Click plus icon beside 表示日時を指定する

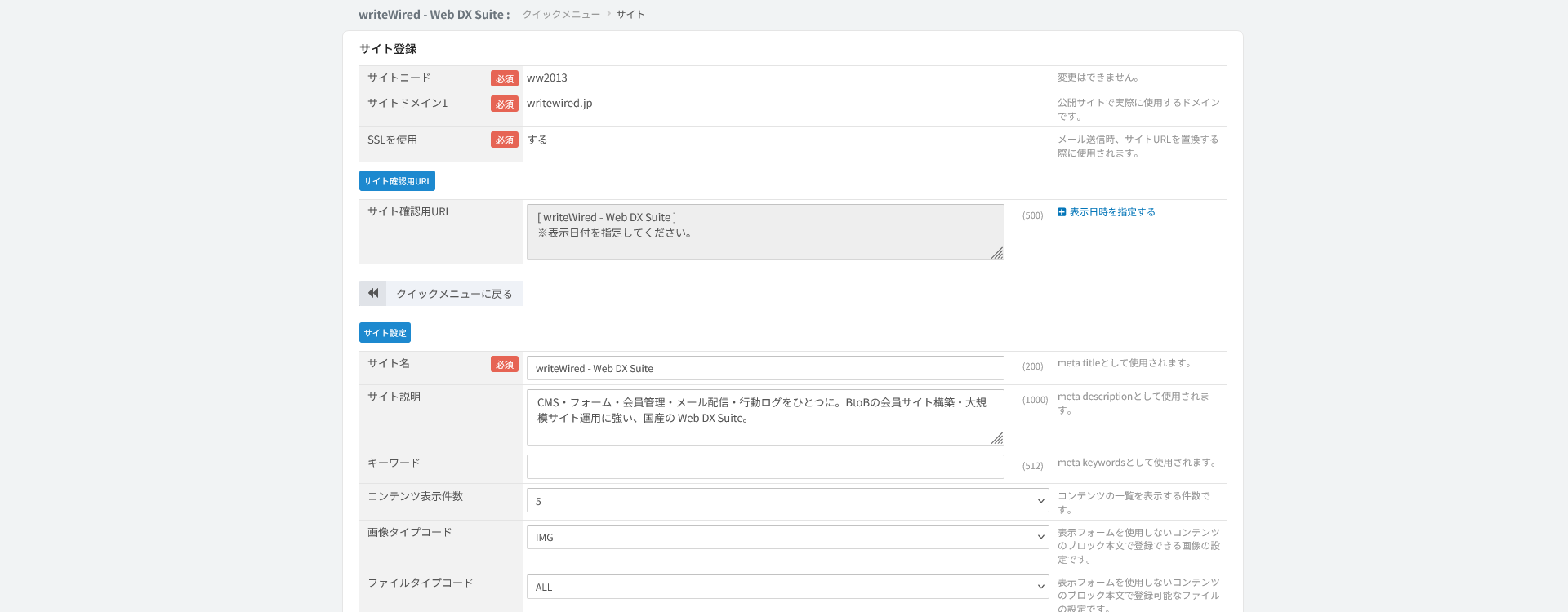(1062, 212)
